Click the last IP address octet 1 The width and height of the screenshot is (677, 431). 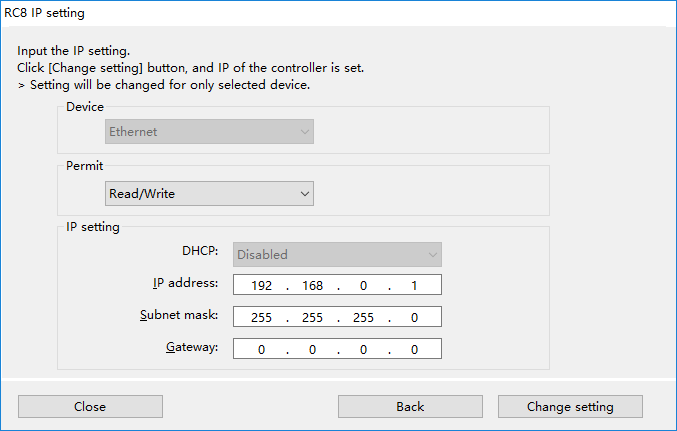[x=414, y=285]
